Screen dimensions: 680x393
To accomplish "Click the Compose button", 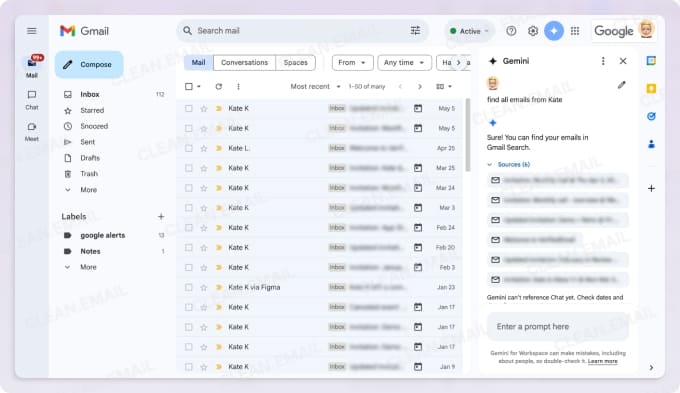I will point(89,64).
